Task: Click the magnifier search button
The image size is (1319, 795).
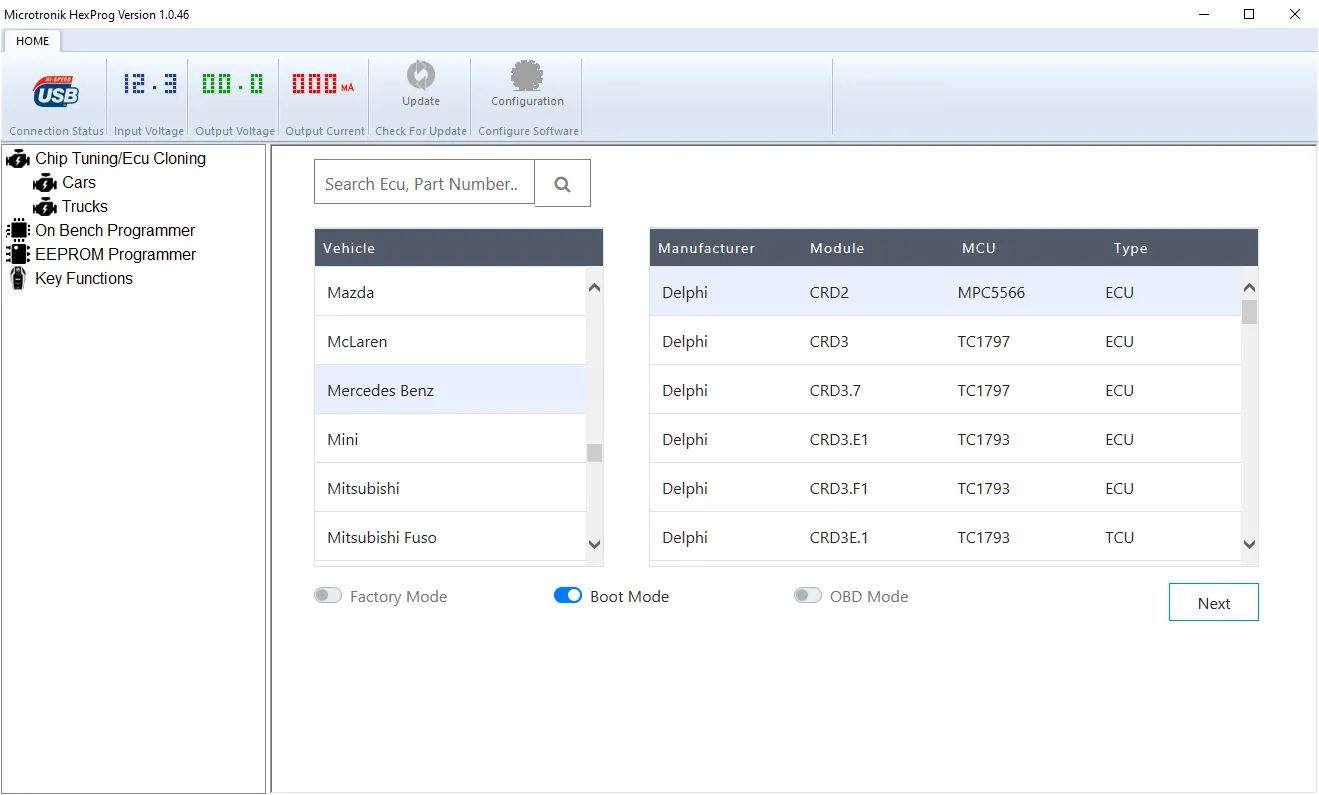Action: pyautogui.click(x=562, y=184)
